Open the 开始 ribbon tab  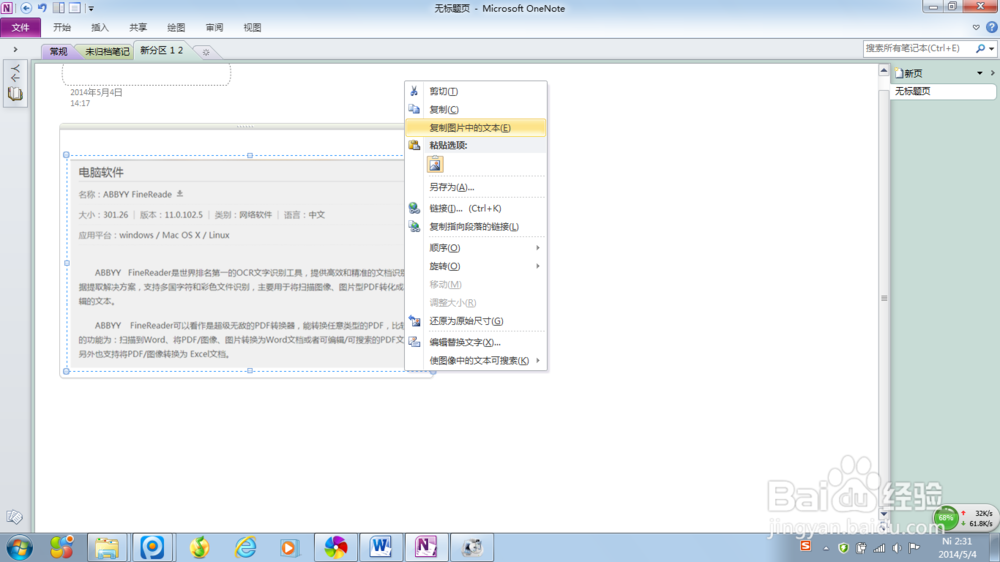(x=62, y=27)
